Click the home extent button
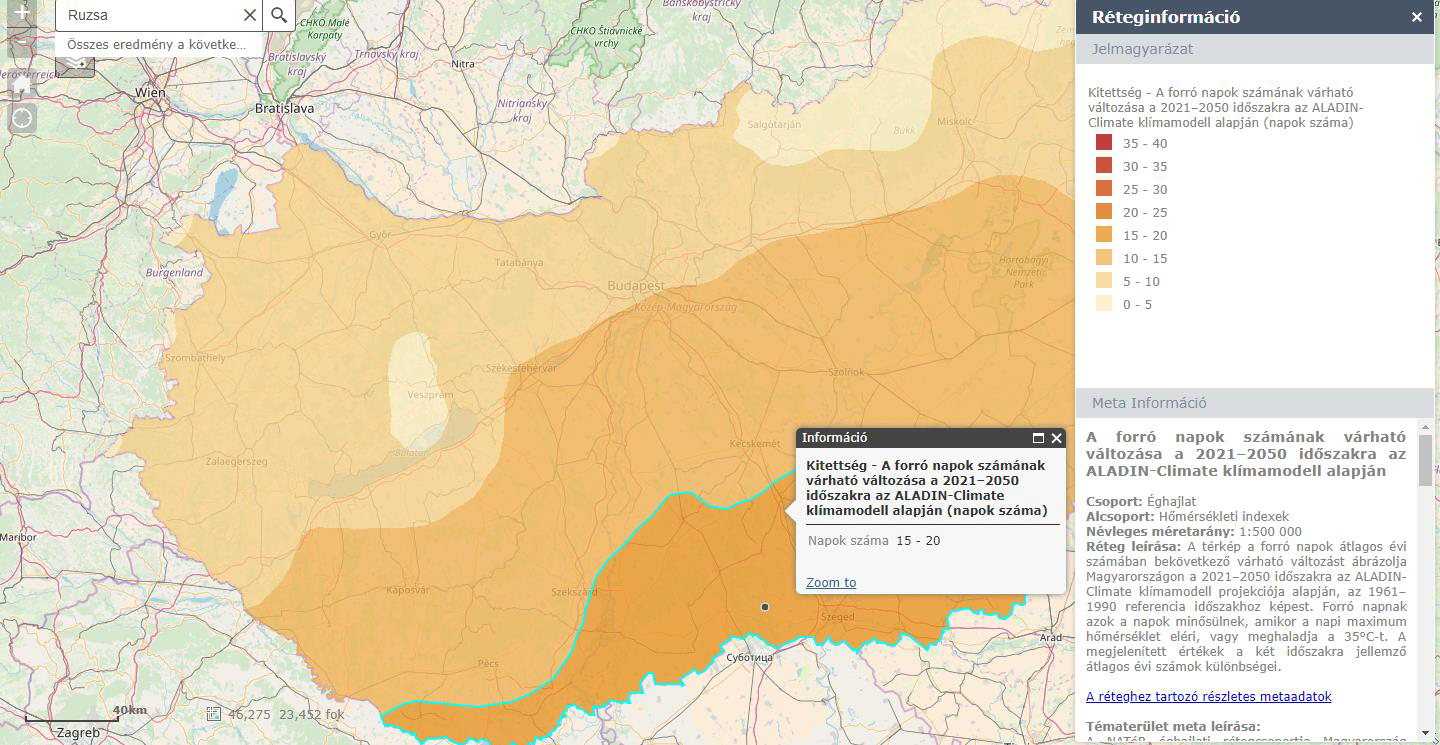The width and height of the screenshot is (1440, 745). coord(21,87)
